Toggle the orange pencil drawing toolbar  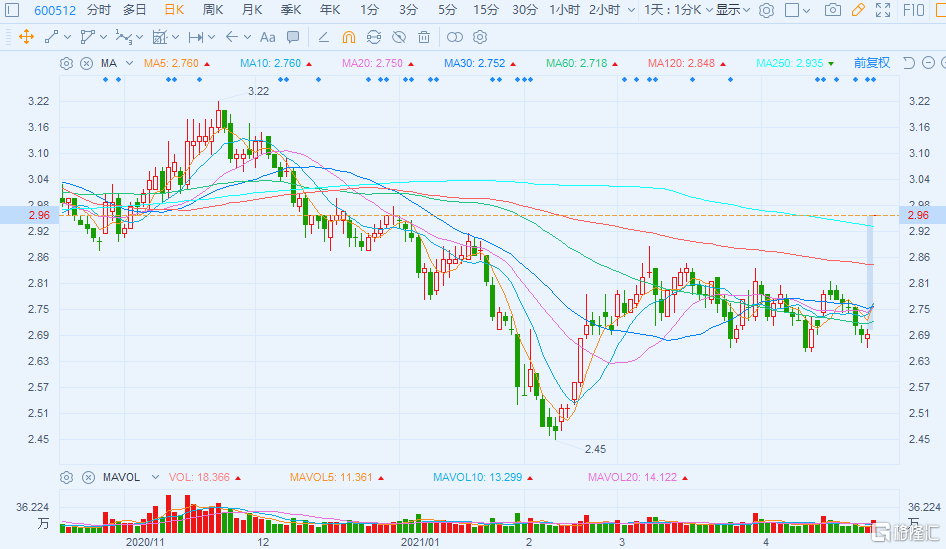(x=857, y=10)
